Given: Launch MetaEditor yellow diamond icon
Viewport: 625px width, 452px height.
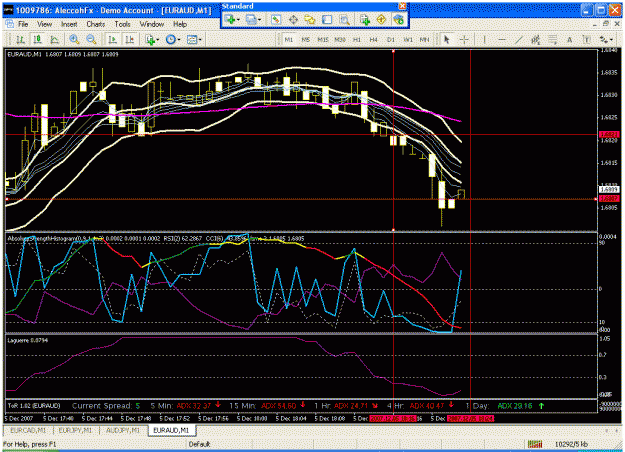Looking at the screenshot, I should [381, 19].
